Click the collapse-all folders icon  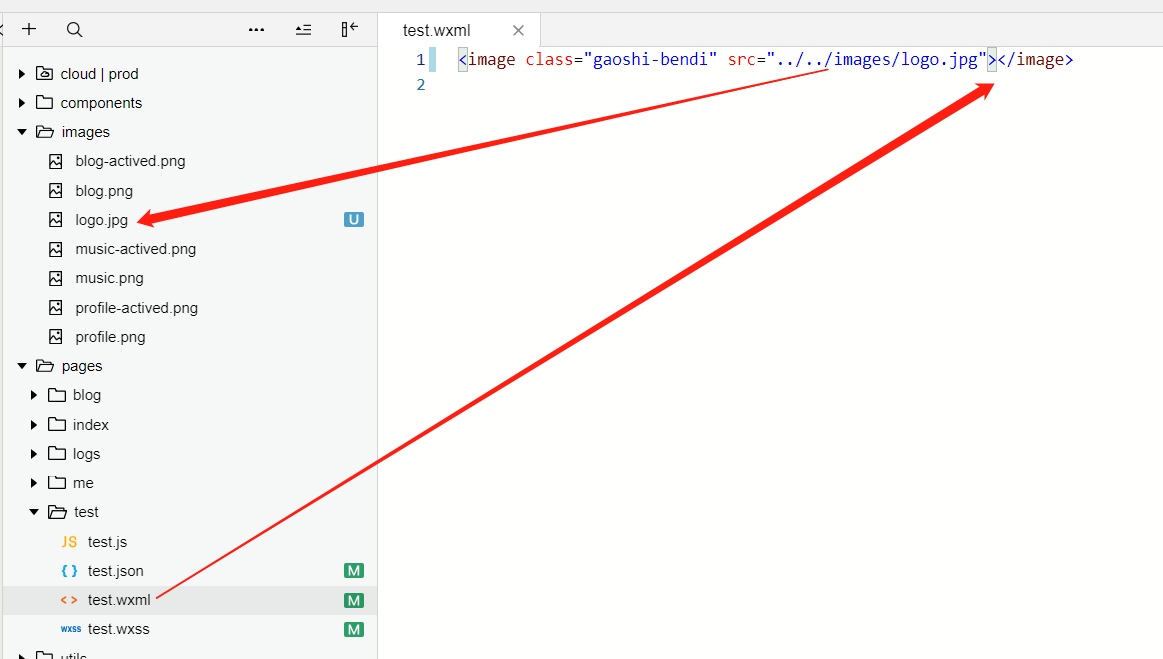click(x=303, y=30)
